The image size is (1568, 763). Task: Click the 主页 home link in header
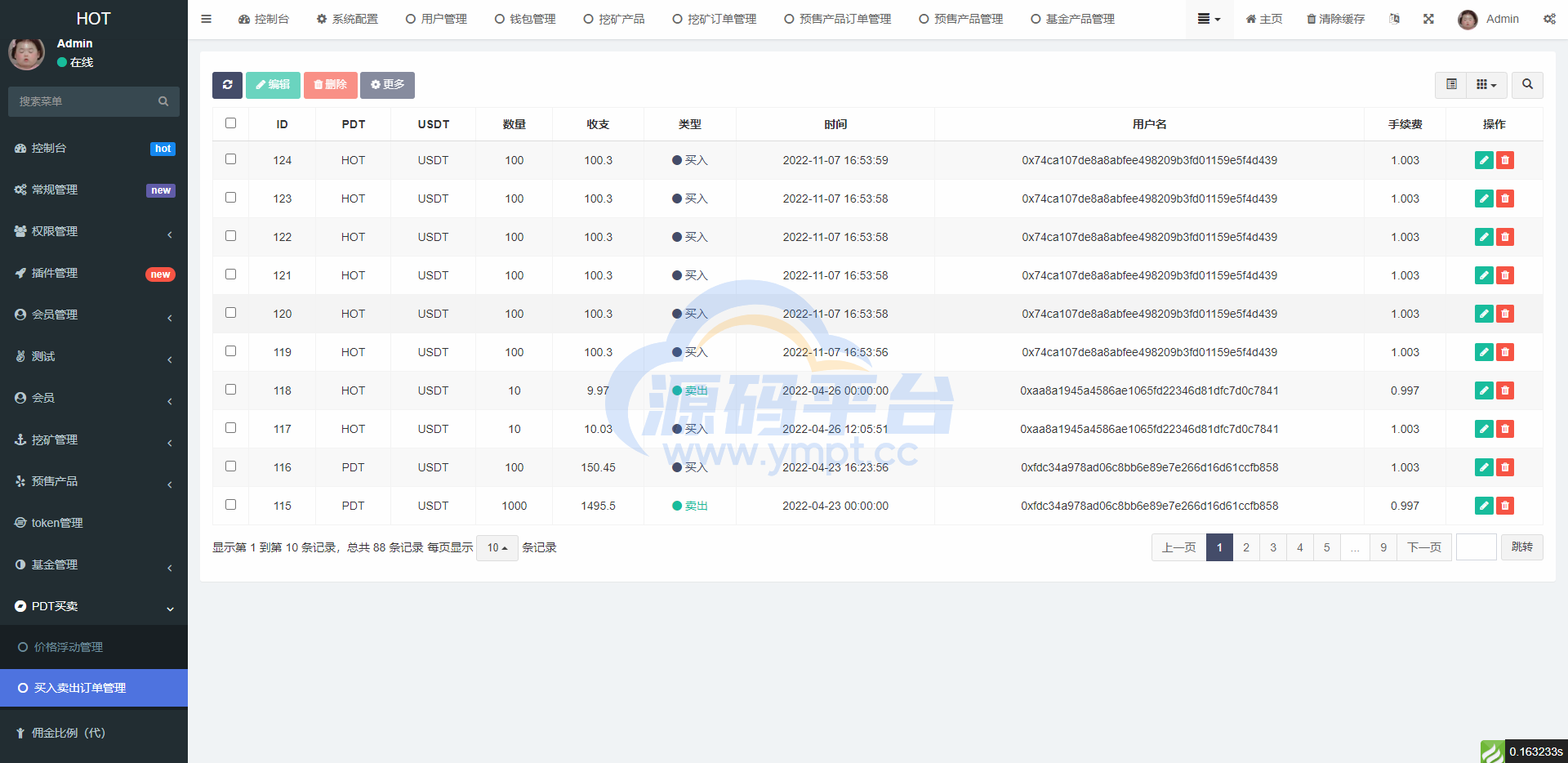click(1264, 19)
